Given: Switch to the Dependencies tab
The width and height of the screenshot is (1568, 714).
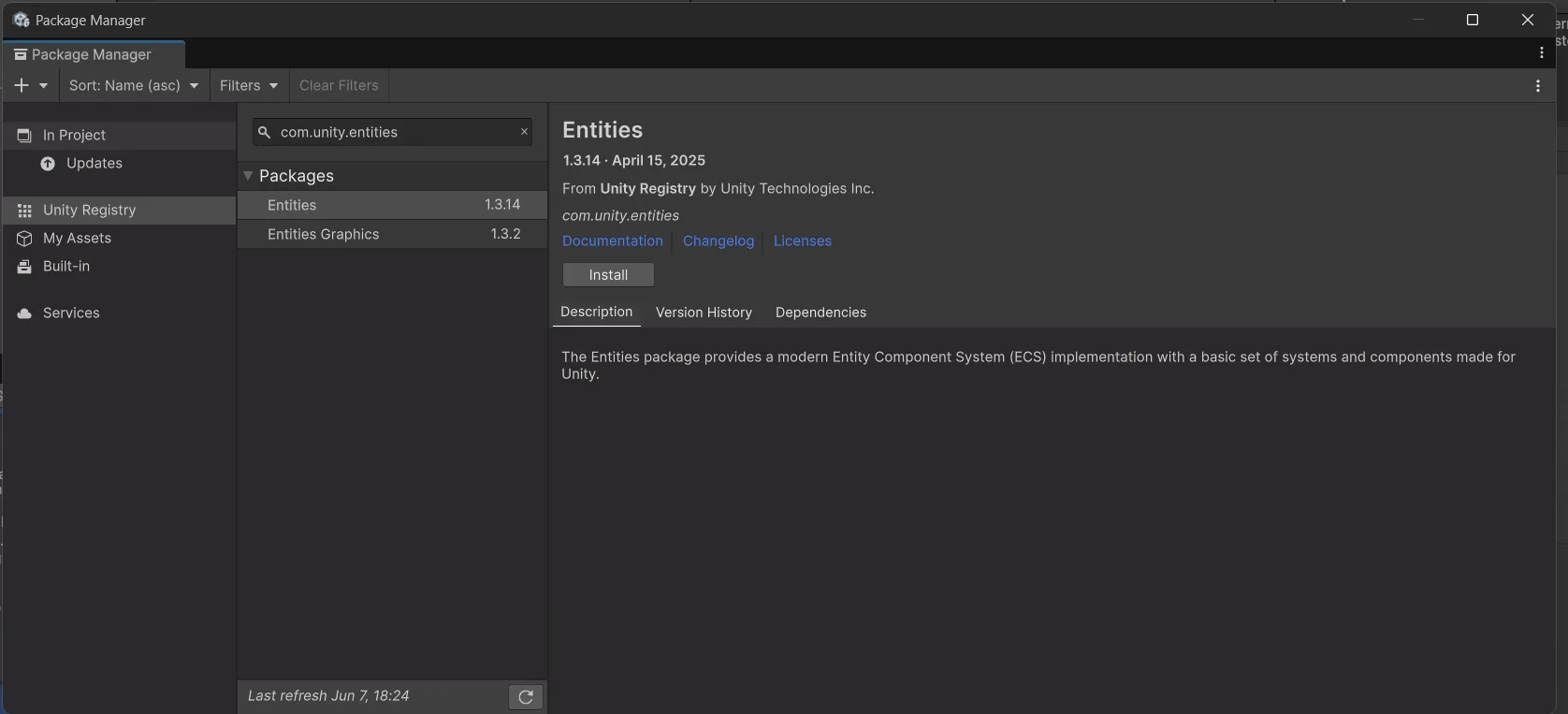Looking at the screenshot, I should point(820,313).
